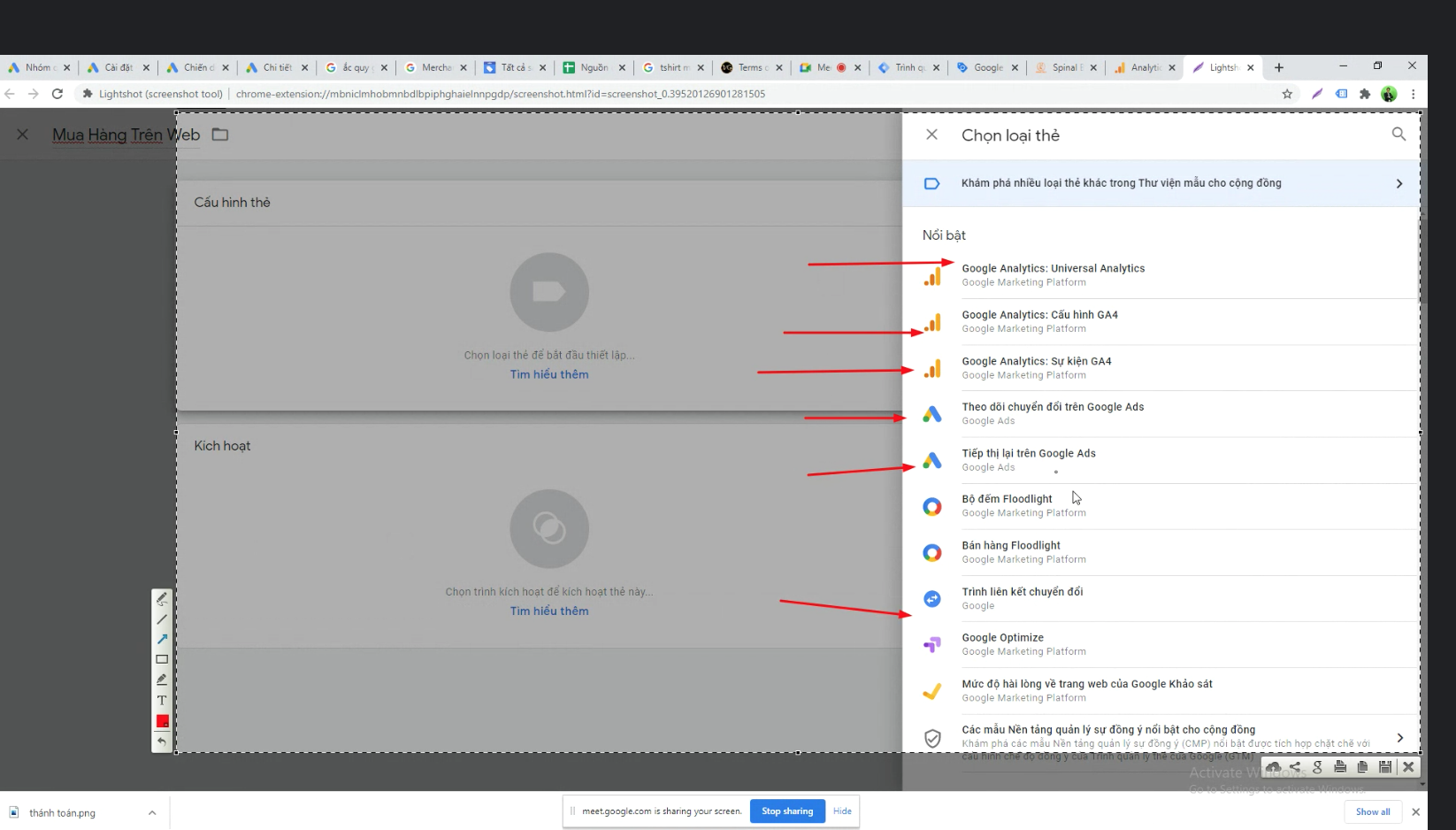Click the Floodlight counter circle icon
Screen dimensions: 1456x830
click(932, 507)
